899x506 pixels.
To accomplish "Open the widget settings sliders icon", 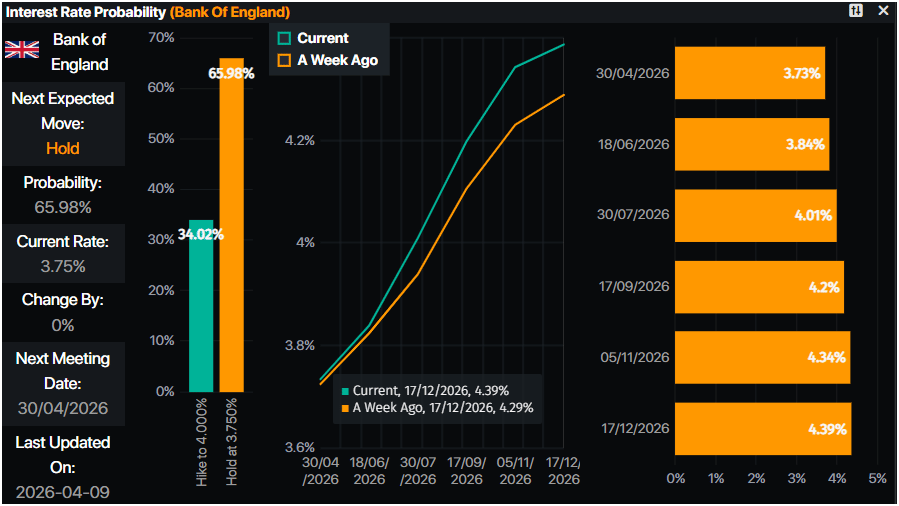I will [x=856, y=11].
